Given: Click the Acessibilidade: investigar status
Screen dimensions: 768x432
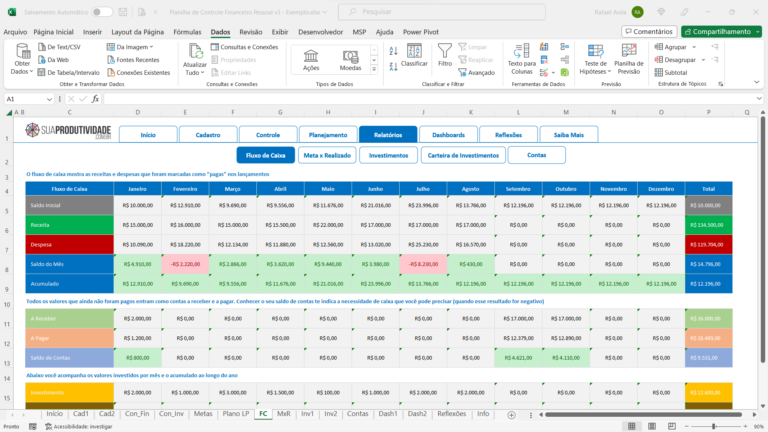Looking at the screenshot, I should (79, 427).
